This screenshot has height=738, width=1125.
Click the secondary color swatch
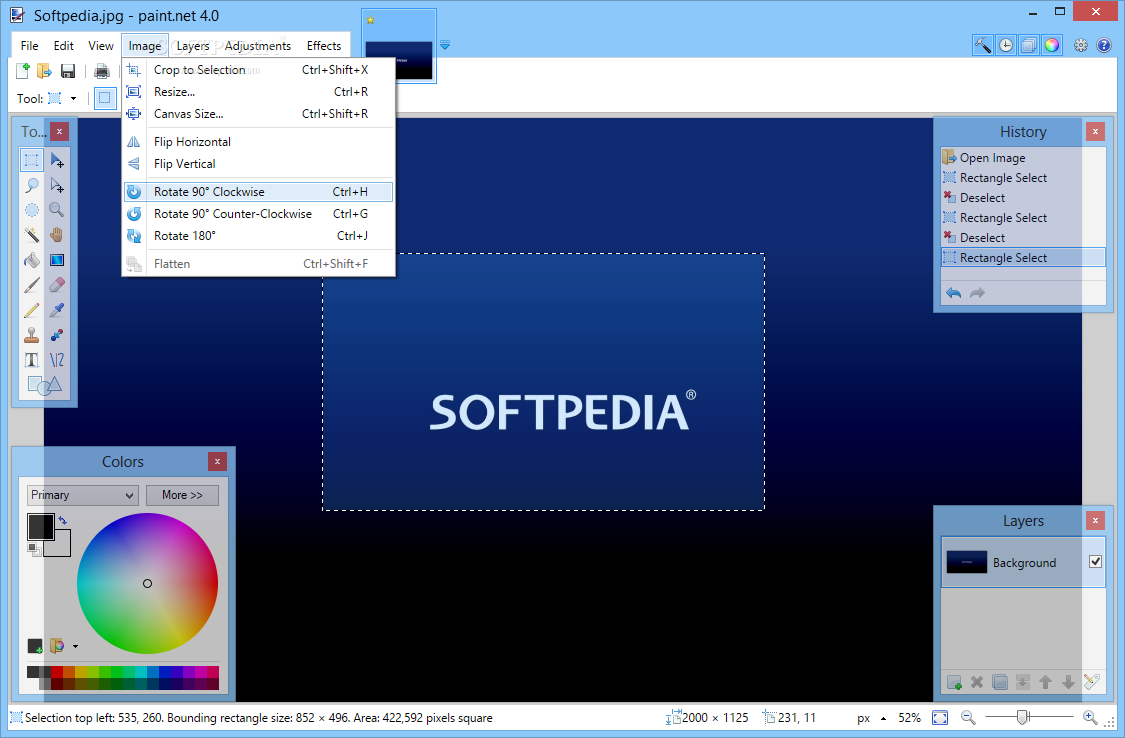pyautogui.click(x=62, y=547)
